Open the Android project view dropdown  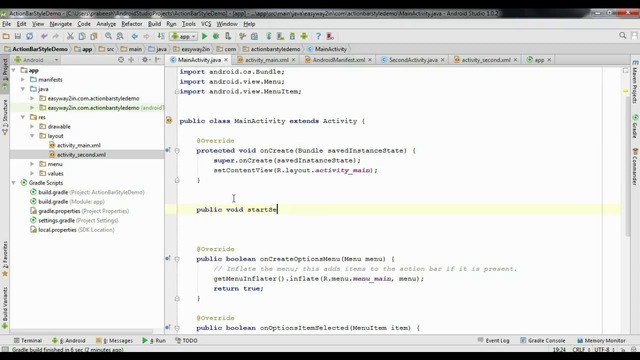pyautogui.click(x=37, y=60)
